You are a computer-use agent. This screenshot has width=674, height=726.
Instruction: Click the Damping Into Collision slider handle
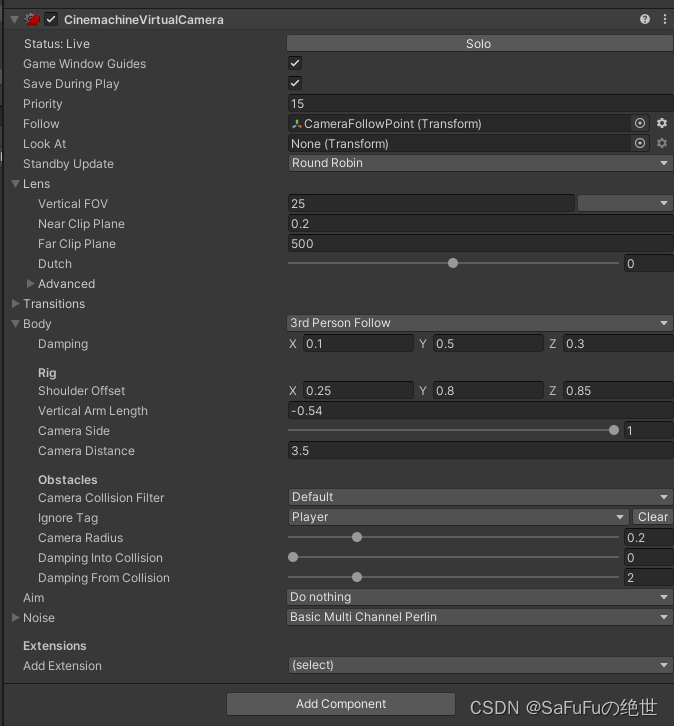(x=293, y=557)
